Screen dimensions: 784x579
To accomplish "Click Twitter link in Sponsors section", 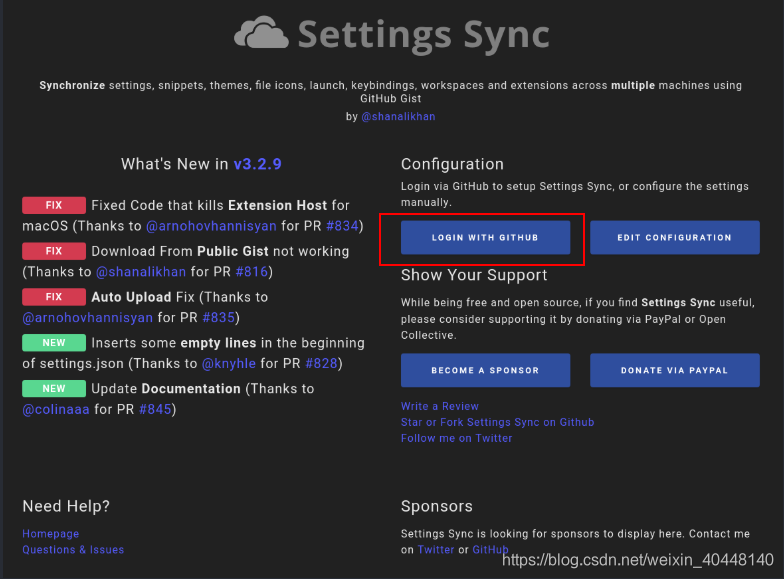I will (436, 550).
